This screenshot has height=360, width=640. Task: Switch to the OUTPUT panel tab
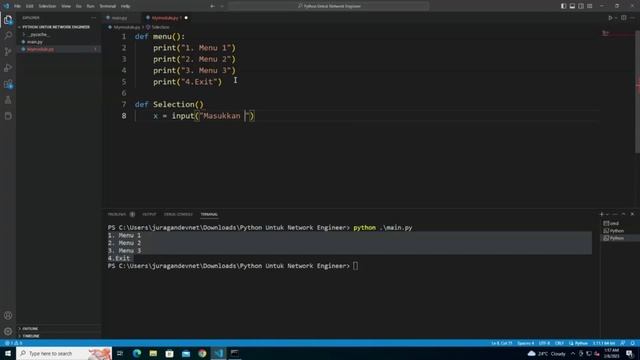click(x=149, y=214)
